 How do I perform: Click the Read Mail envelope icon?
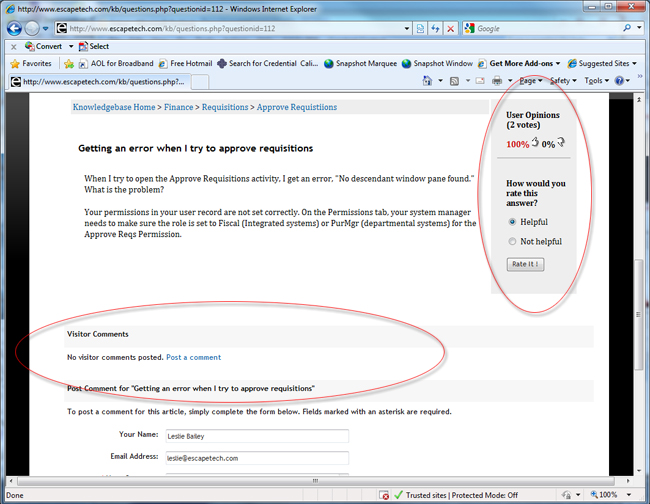[480, 81]
